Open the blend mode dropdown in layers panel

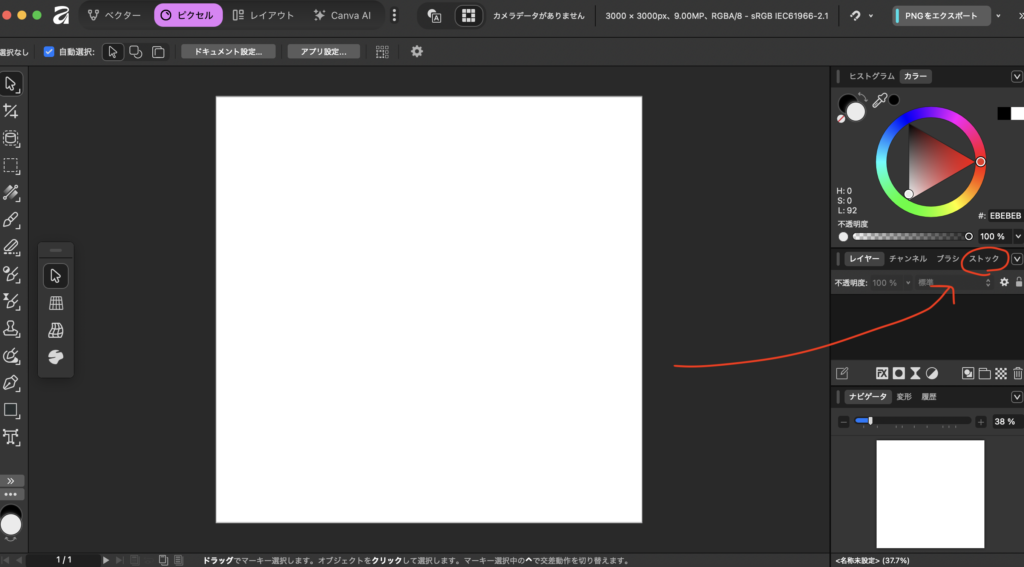(954, 283)
